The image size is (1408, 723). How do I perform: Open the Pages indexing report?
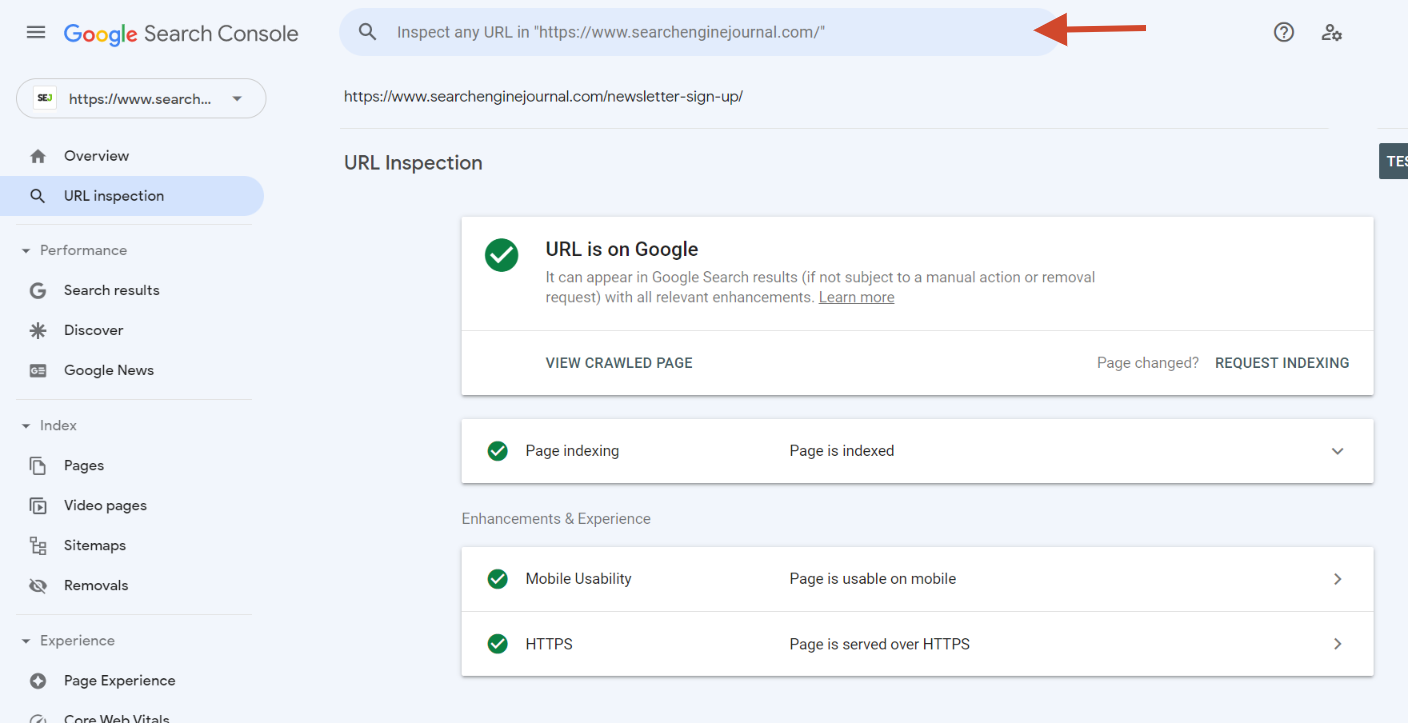point(84,465)
